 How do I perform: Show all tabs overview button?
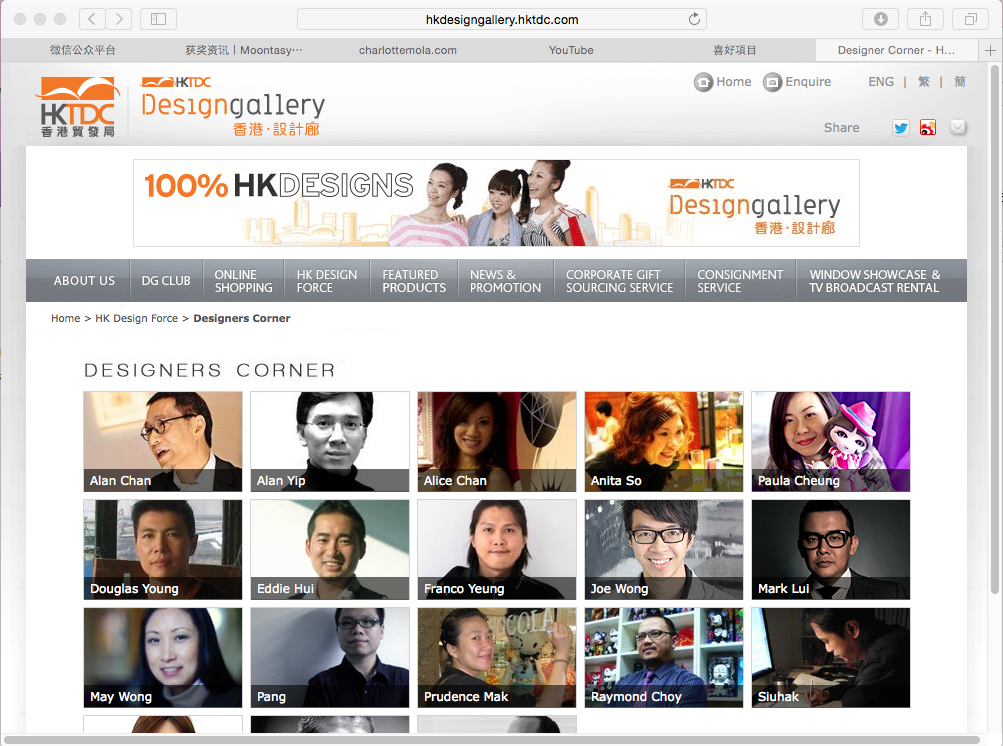click(970, 19)
